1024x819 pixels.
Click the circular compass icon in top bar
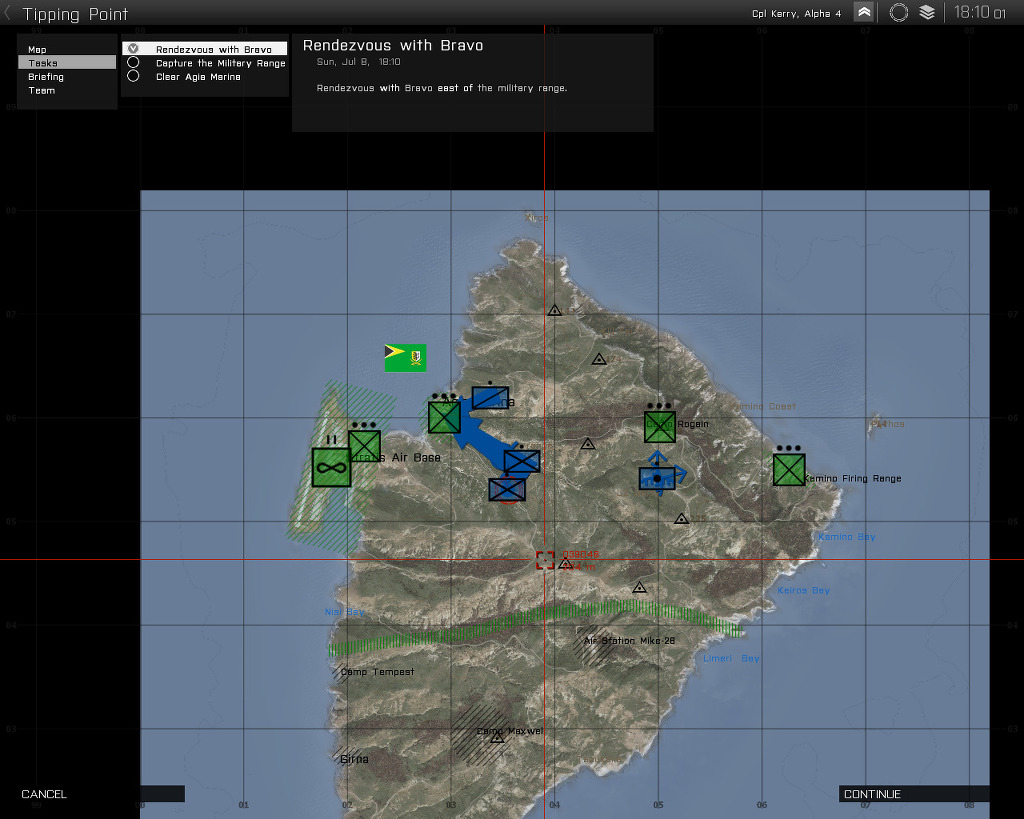(898, 12)
